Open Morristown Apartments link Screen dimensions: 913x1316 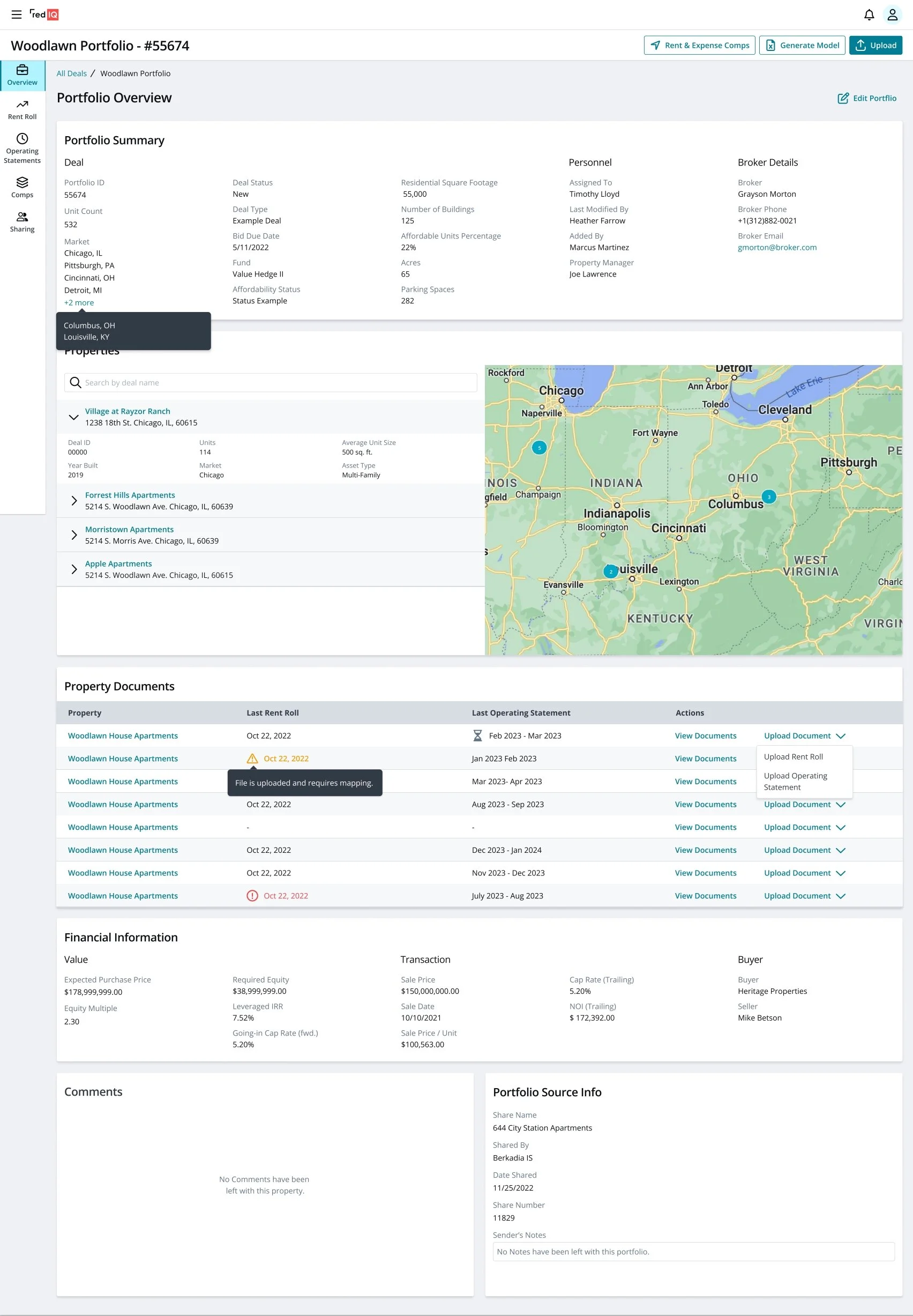tap(129, 529)
